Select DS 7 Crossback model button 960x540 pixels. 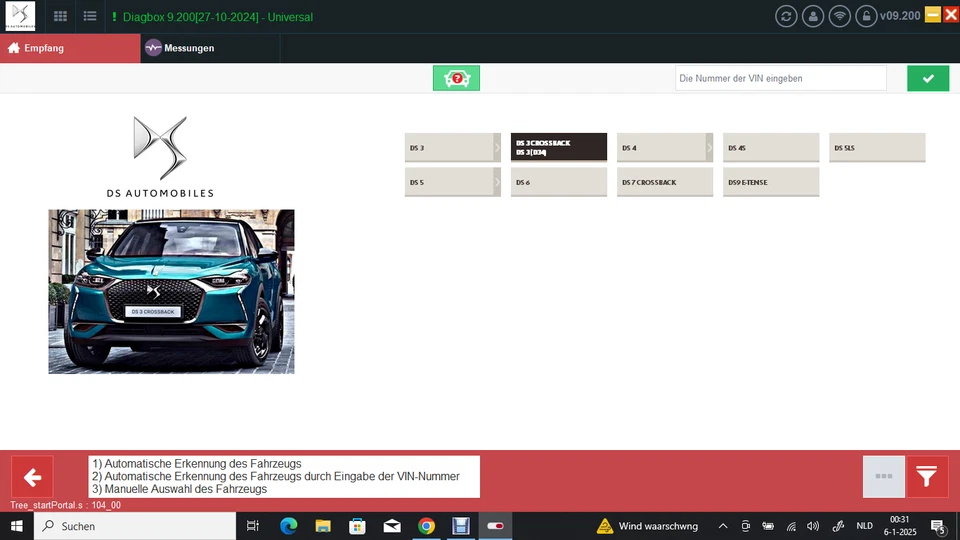pyautogui.click(x=665, y=182)
